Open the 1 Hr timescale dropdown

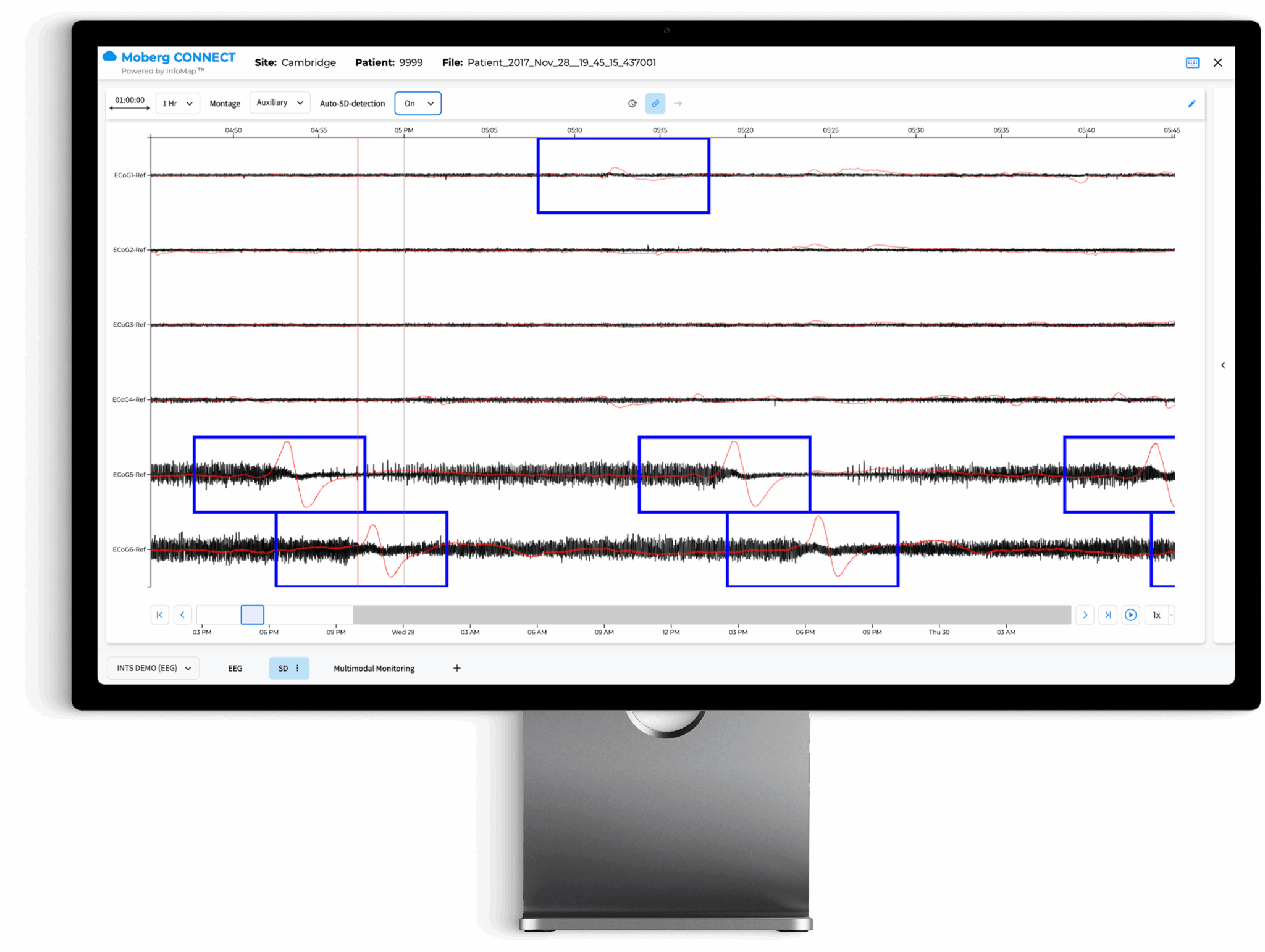pos(177,103)
